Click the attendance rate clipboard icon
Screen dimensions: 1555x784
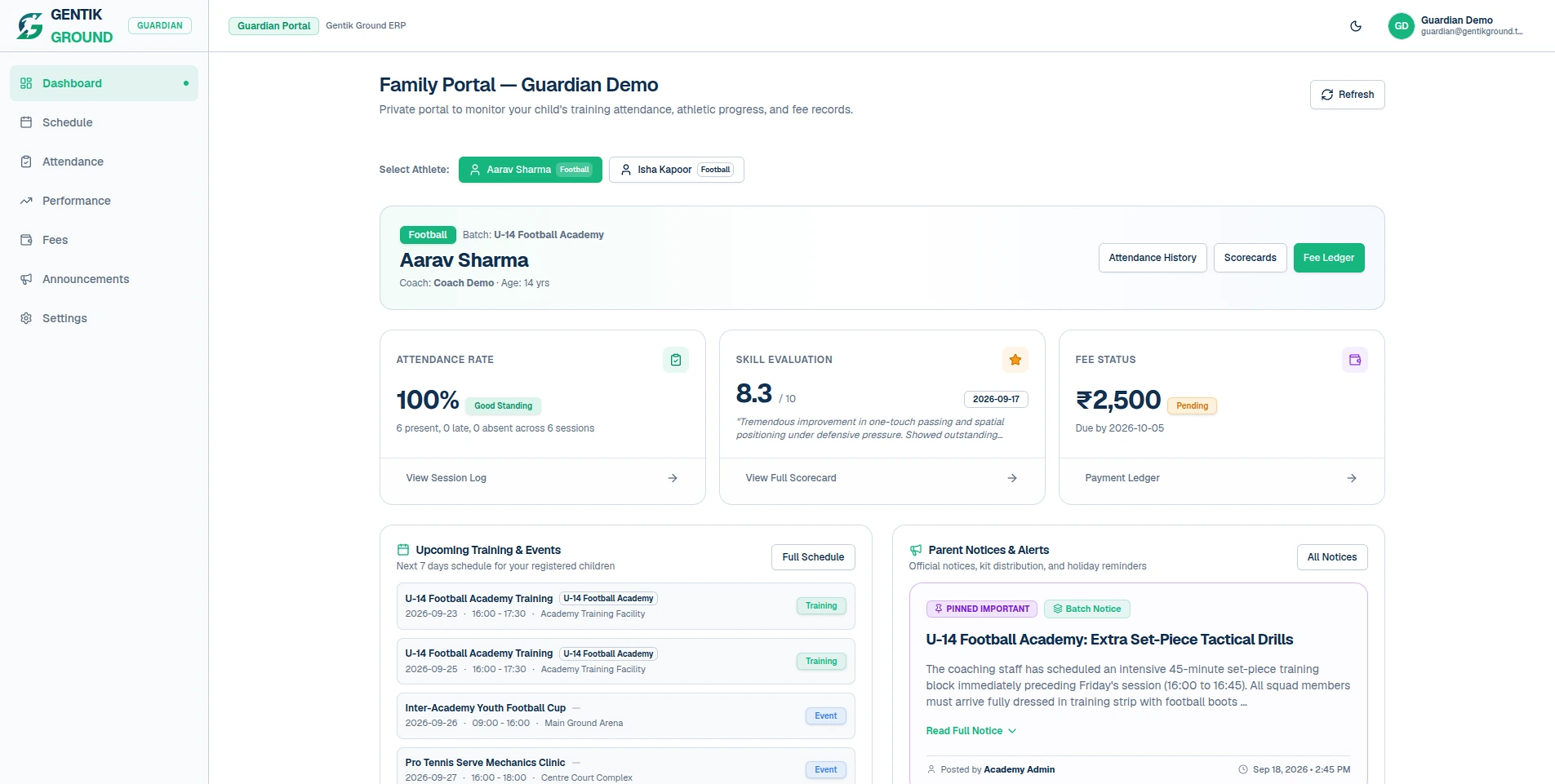[676, 360]
